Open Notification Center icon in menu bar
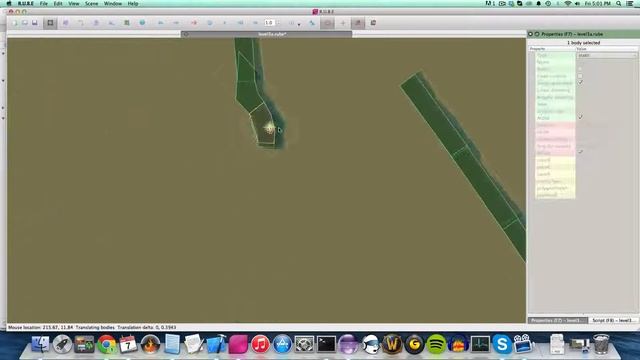 [x=630, y=3]
